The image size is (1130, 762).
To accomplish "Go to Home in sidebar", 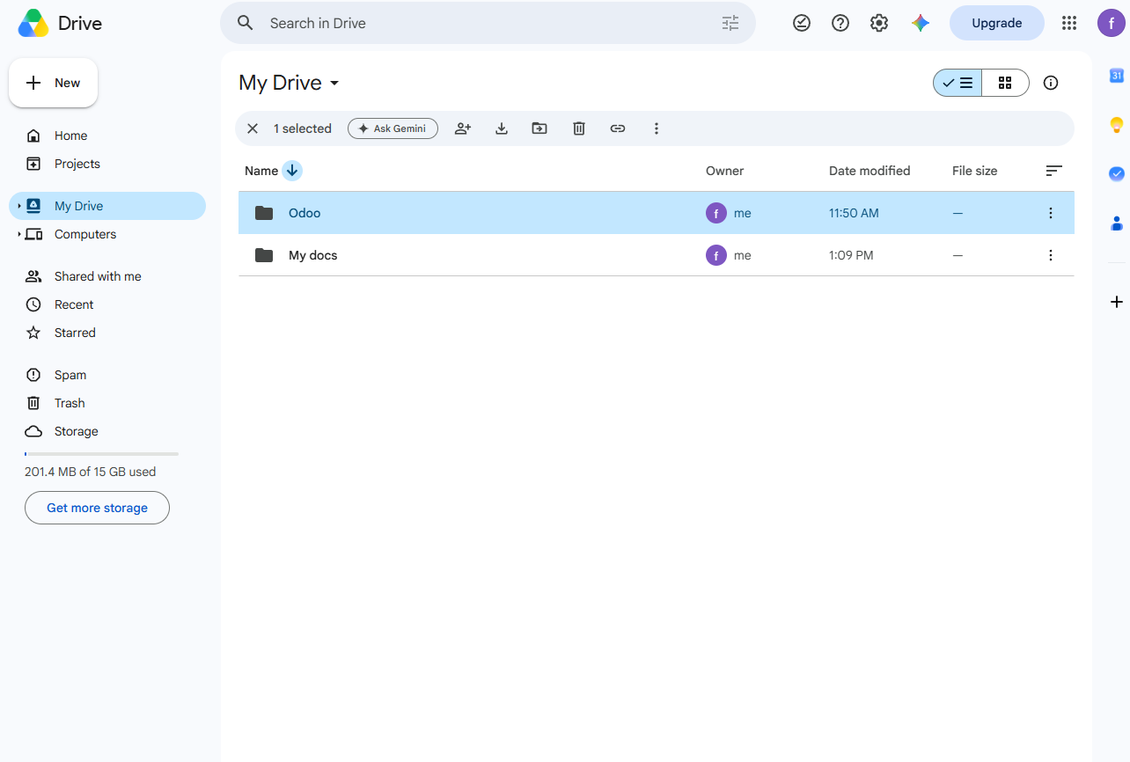I will [71, 136].
